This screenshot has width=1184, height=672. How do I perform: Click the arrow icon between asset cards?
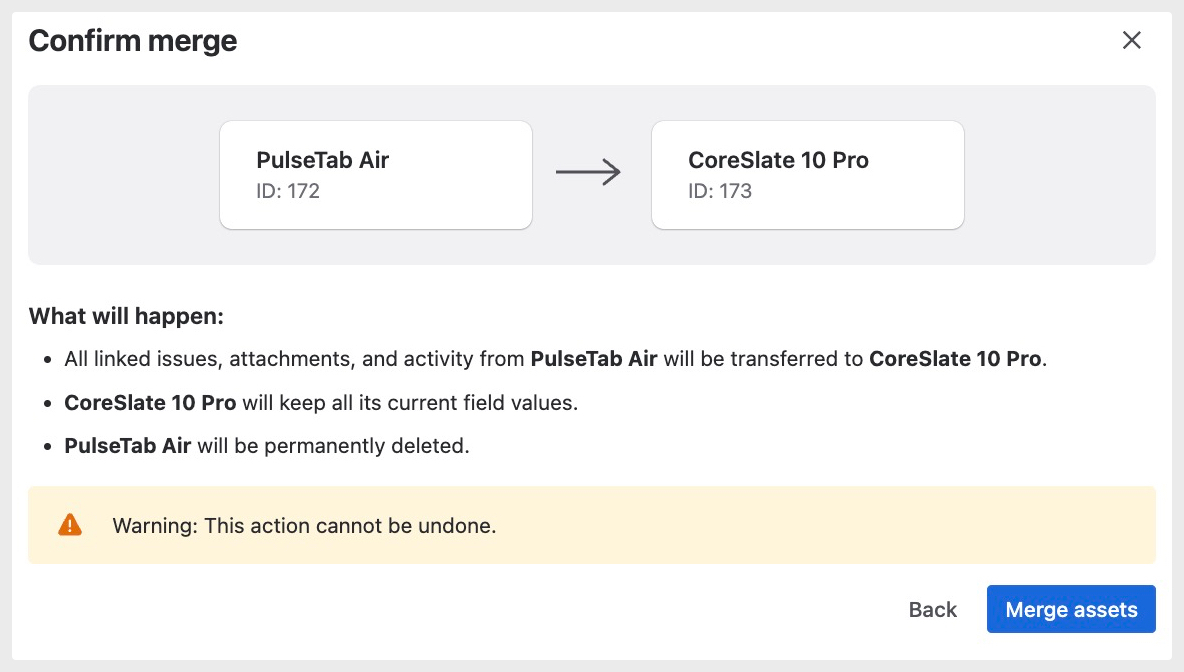[588, 173]
